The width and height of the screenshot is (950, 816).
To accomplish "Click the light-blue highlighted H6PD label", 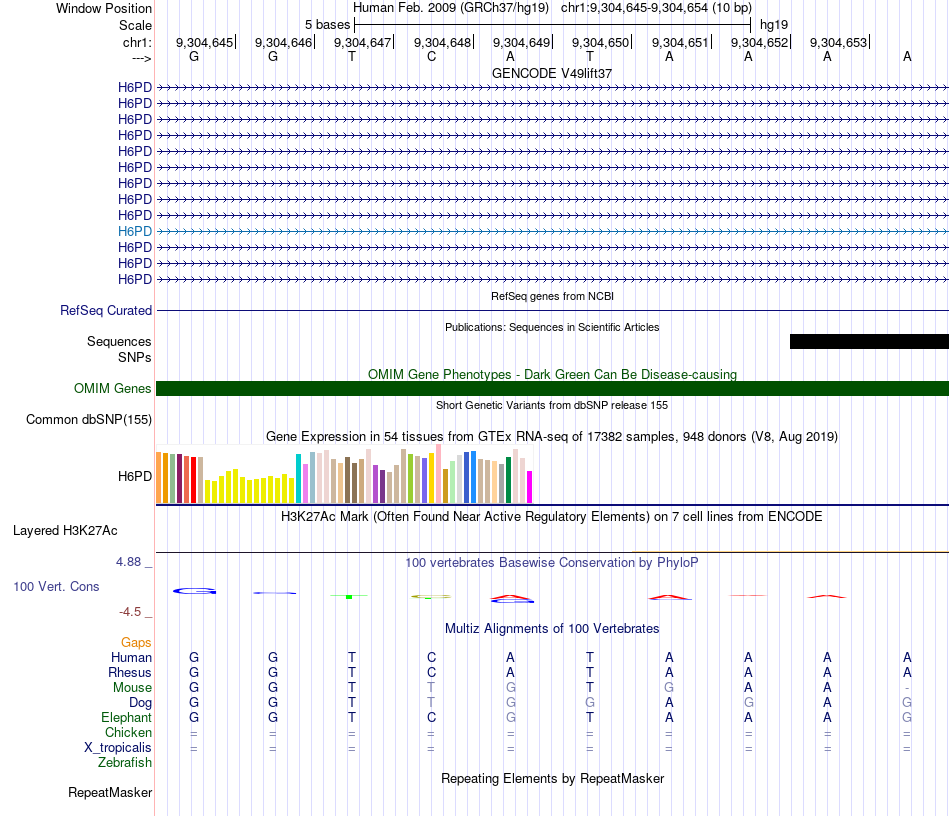I will tap(135, 231).
